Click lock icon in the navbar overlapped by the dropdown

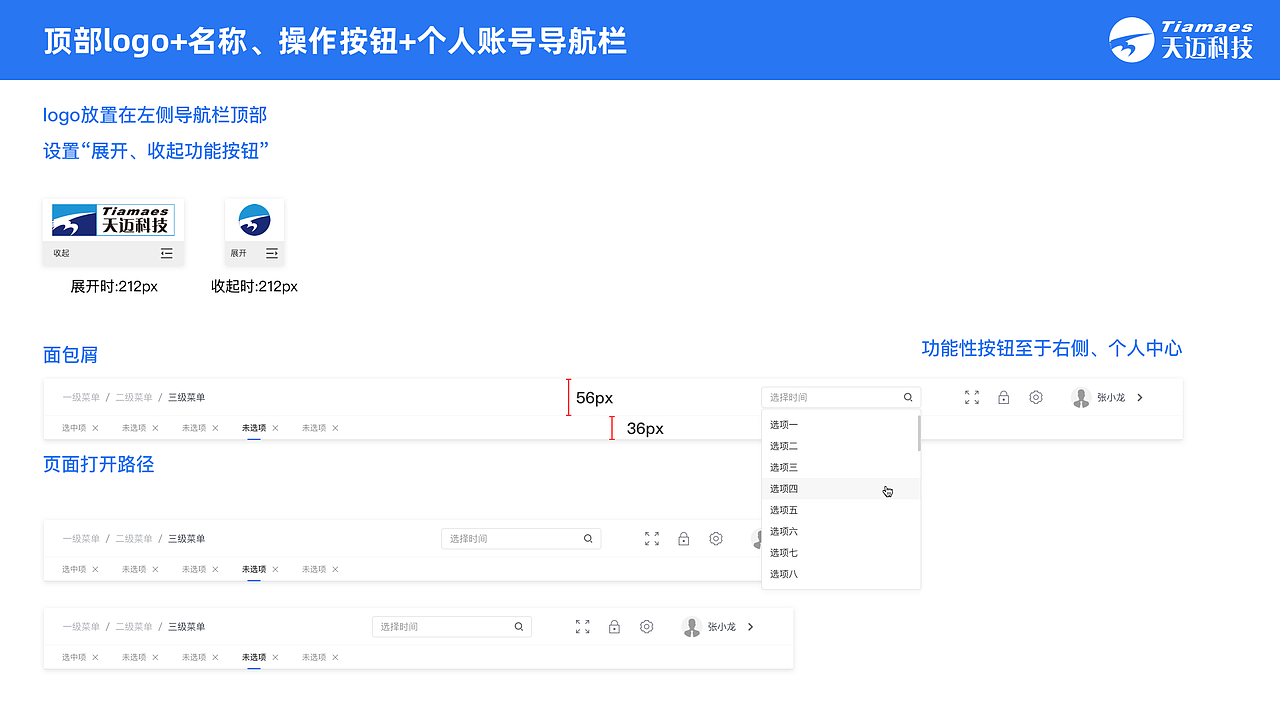(x=684, y=538)
